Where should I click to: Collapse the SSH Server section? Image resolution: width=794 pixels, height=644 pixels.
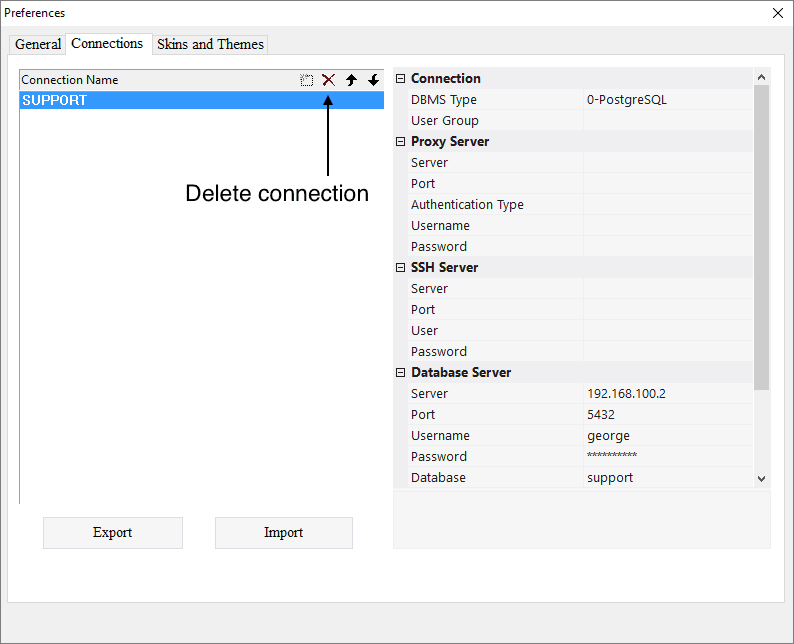(401, 268)
